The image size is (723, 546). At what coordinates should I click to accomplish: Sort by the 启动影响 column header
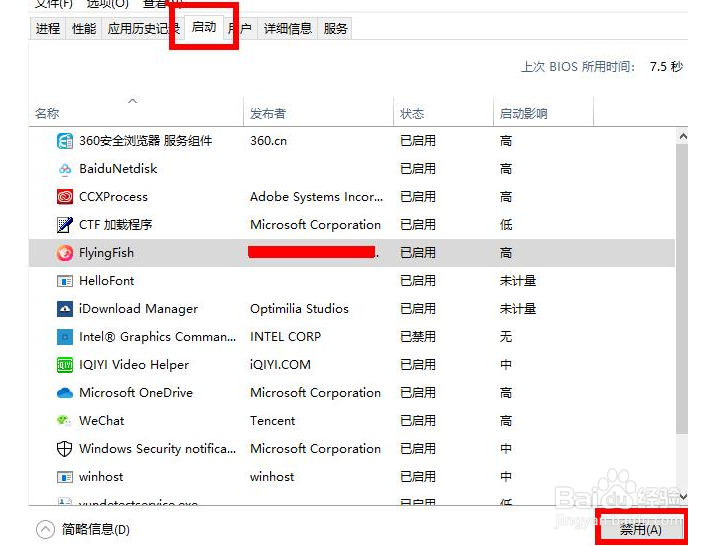pos(544,112)
